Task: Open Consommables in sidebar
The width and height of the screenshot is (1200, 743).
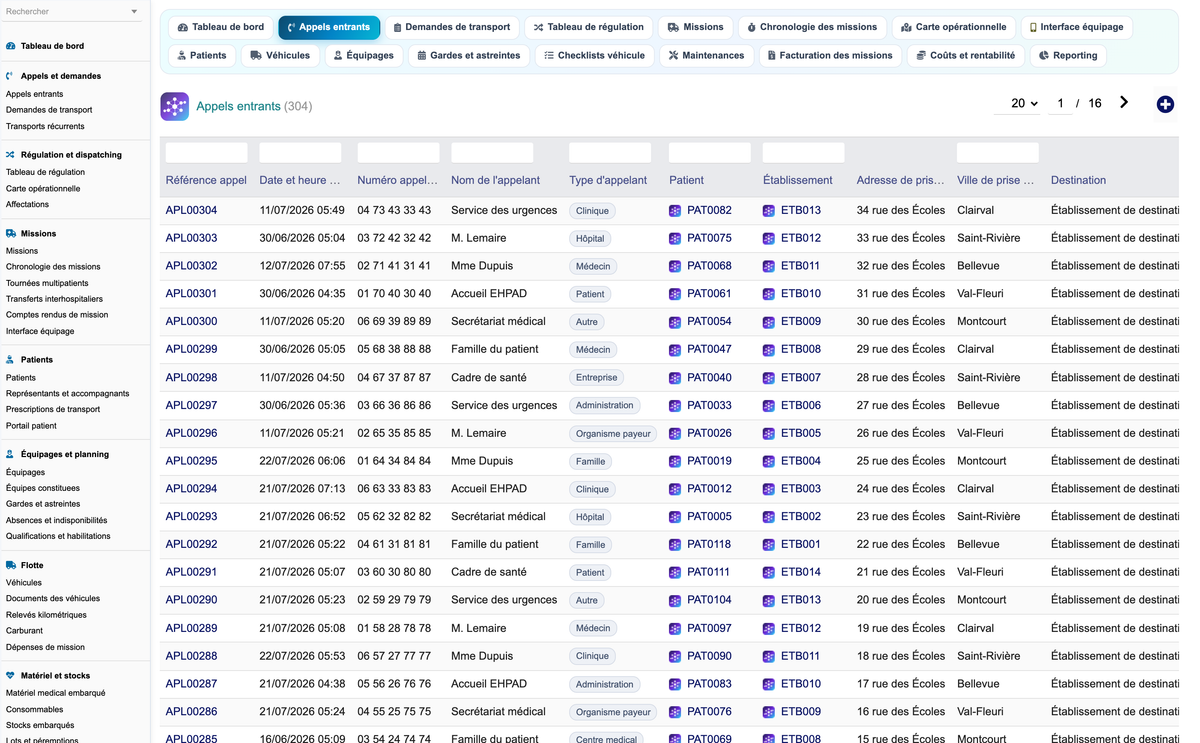Action: point(34,709)
